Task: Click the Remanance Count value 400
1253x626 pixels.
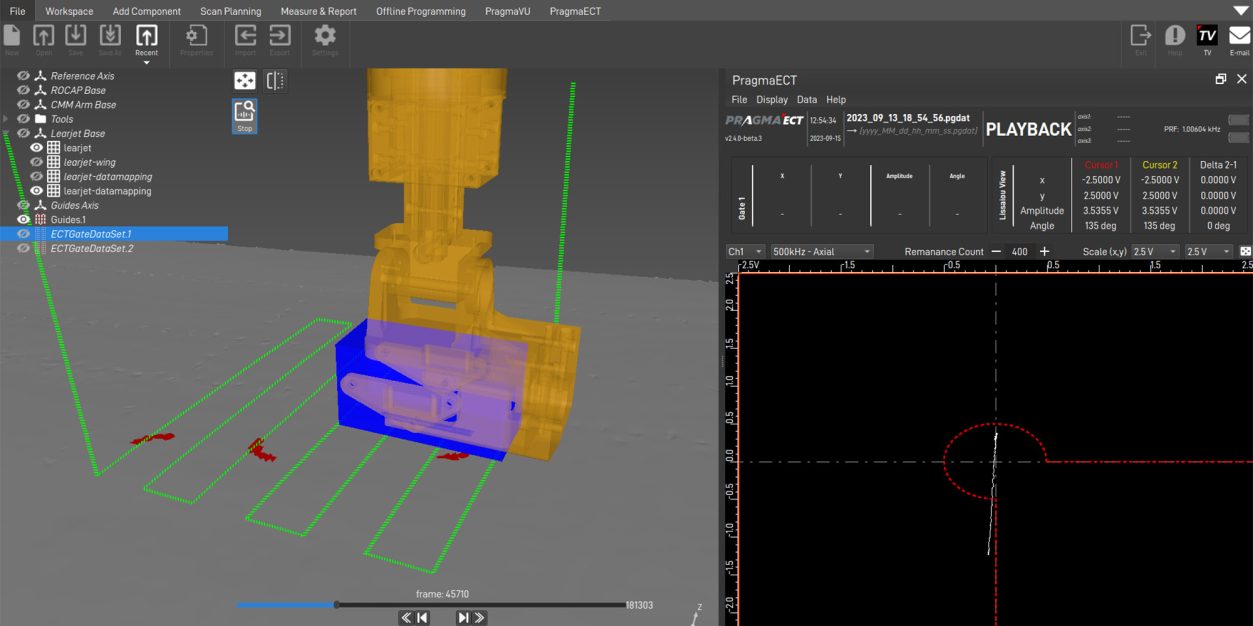Action: click(x=1020, y=252)
